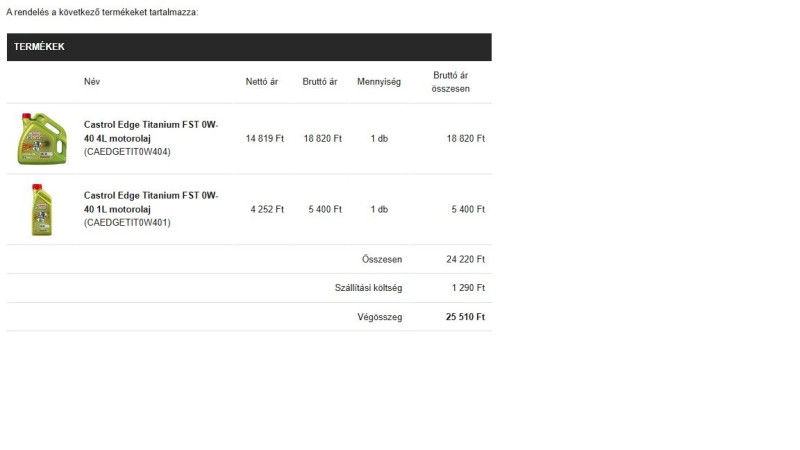Click the Bruttó ár column header
Viewport: 800px width, 450px height.
pos(320,82)
